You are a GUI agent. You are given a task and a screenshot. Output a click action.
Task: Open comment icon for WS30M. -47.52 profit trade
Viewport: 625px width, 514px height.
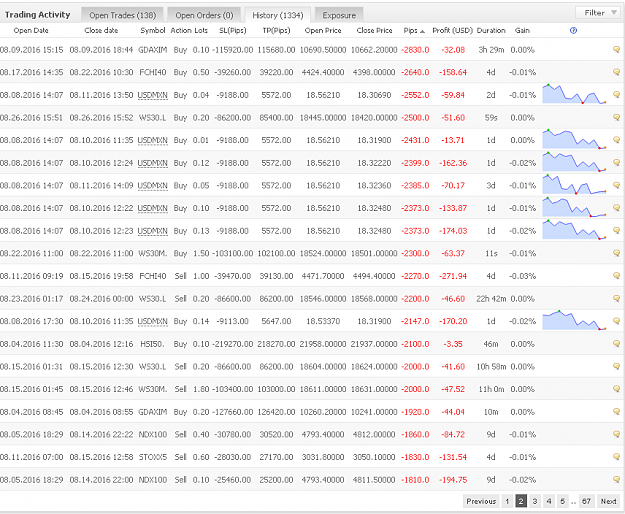pos(616,389)
